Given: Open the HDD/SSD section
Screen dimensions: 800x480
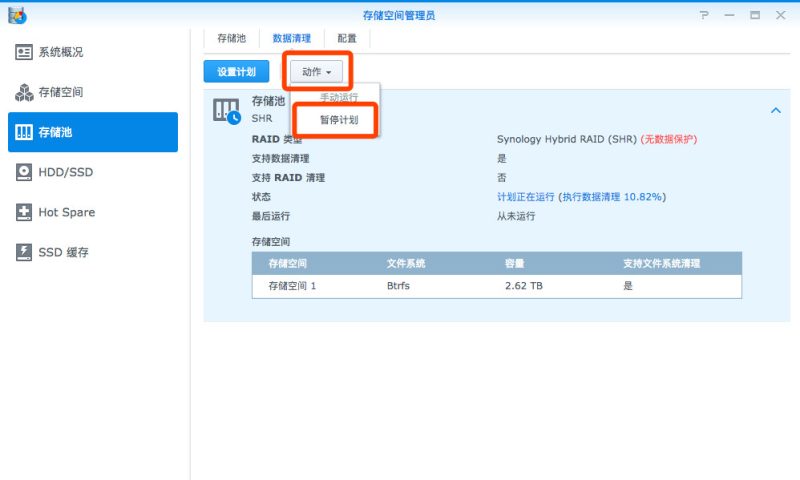Looking at the screenshot, I should click(x=93, y=172).
